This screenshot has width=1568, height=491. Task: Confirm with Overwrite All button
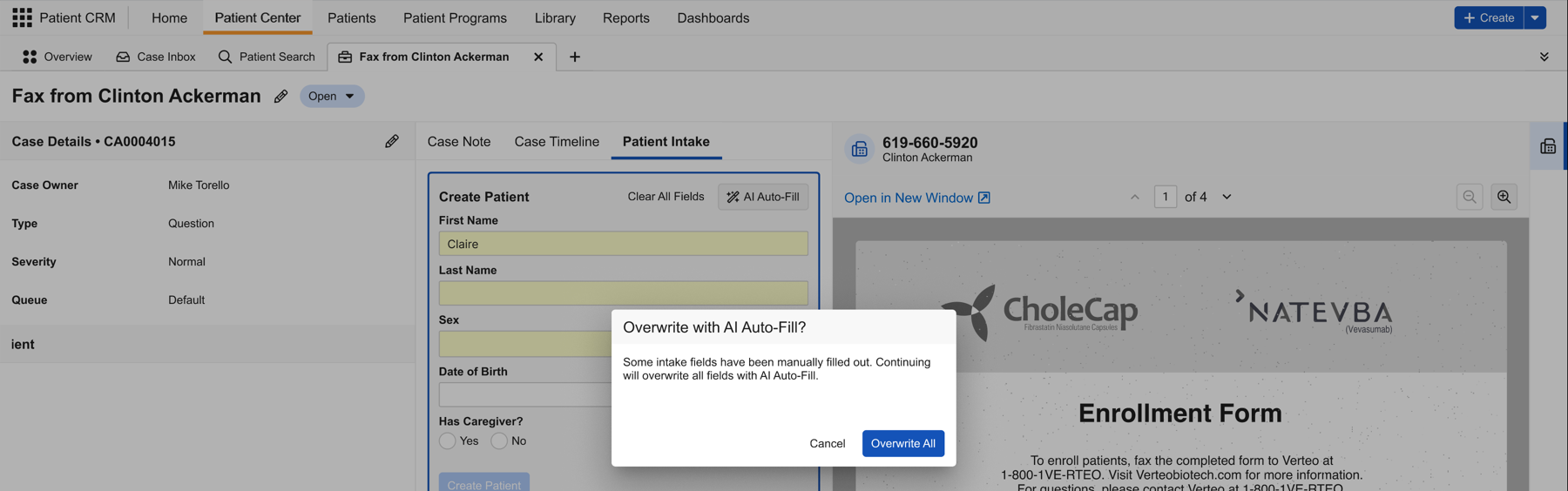(903, 443)
